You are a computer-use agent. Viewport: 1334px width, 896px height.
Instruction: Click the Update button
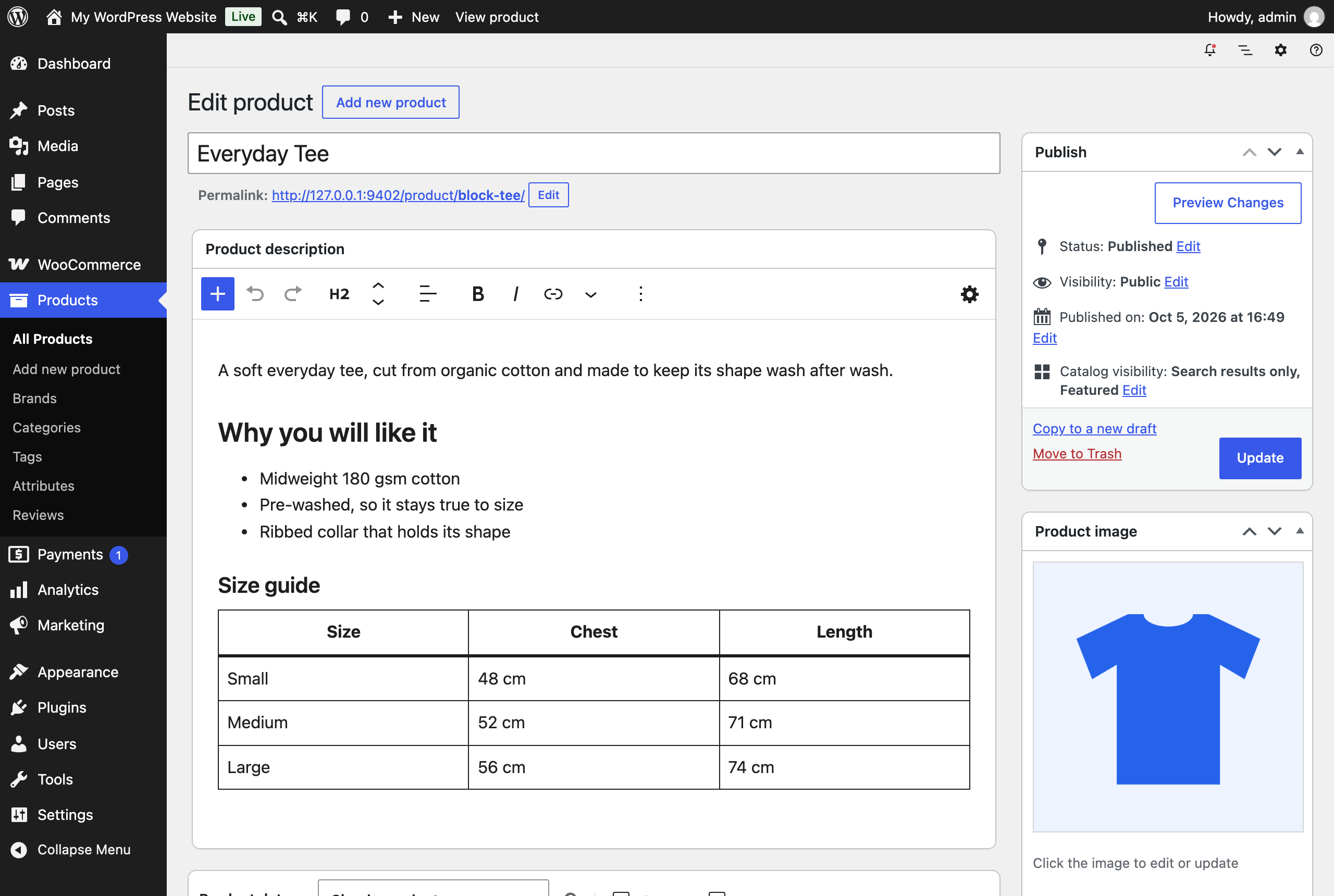[1259, 458]
